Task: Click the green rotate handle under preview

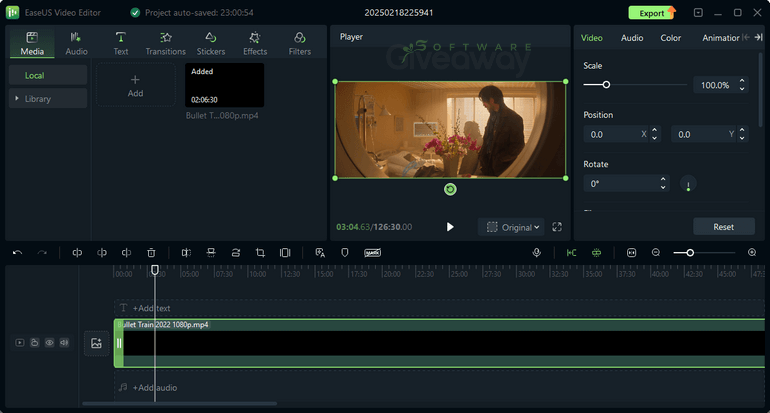Action: (x=450, y=189)
